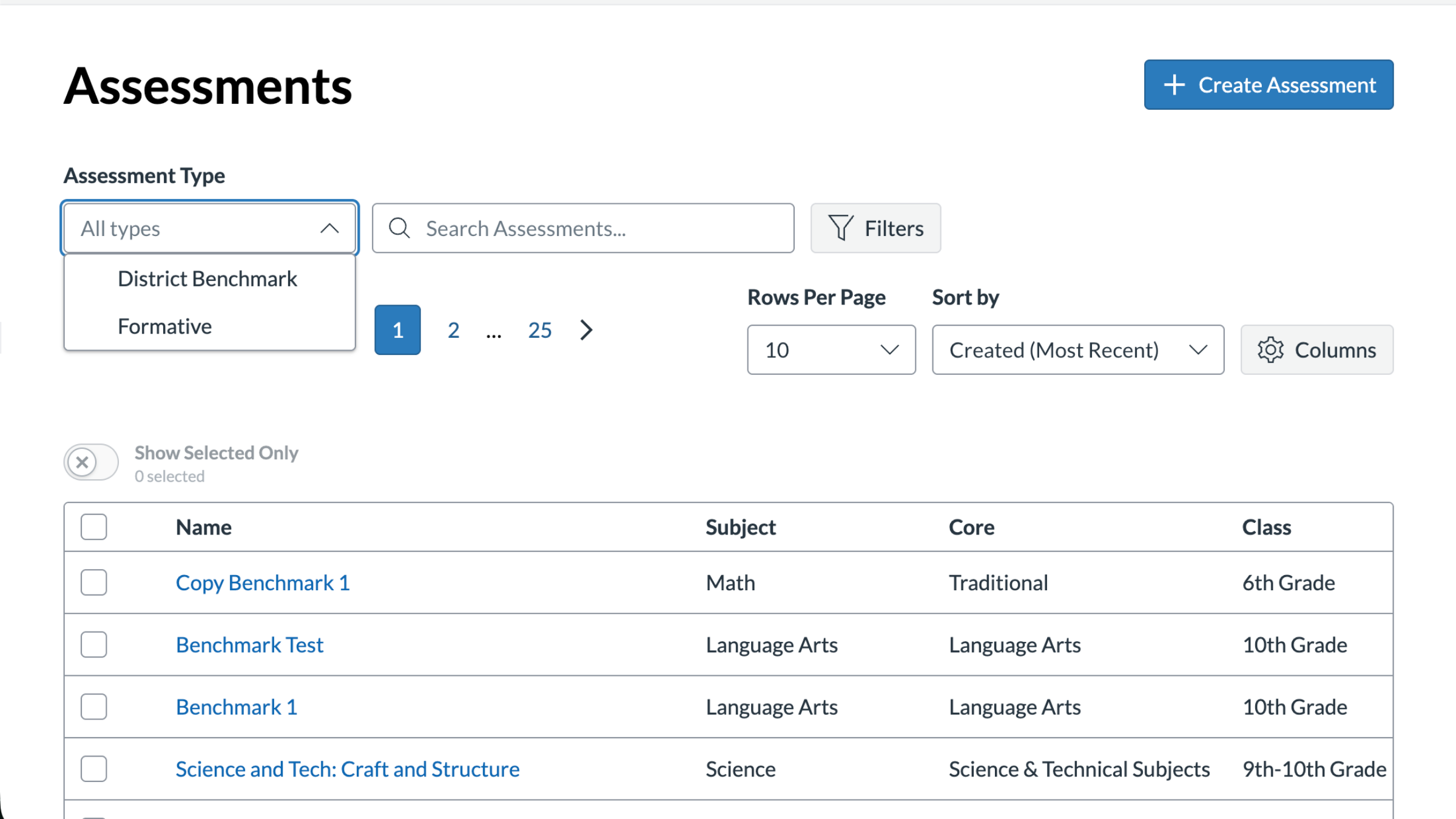Collapse the Assessment Type All types dropdown
The height and width of the screenshot is (819, 1456).
click(x=209, y=228)
